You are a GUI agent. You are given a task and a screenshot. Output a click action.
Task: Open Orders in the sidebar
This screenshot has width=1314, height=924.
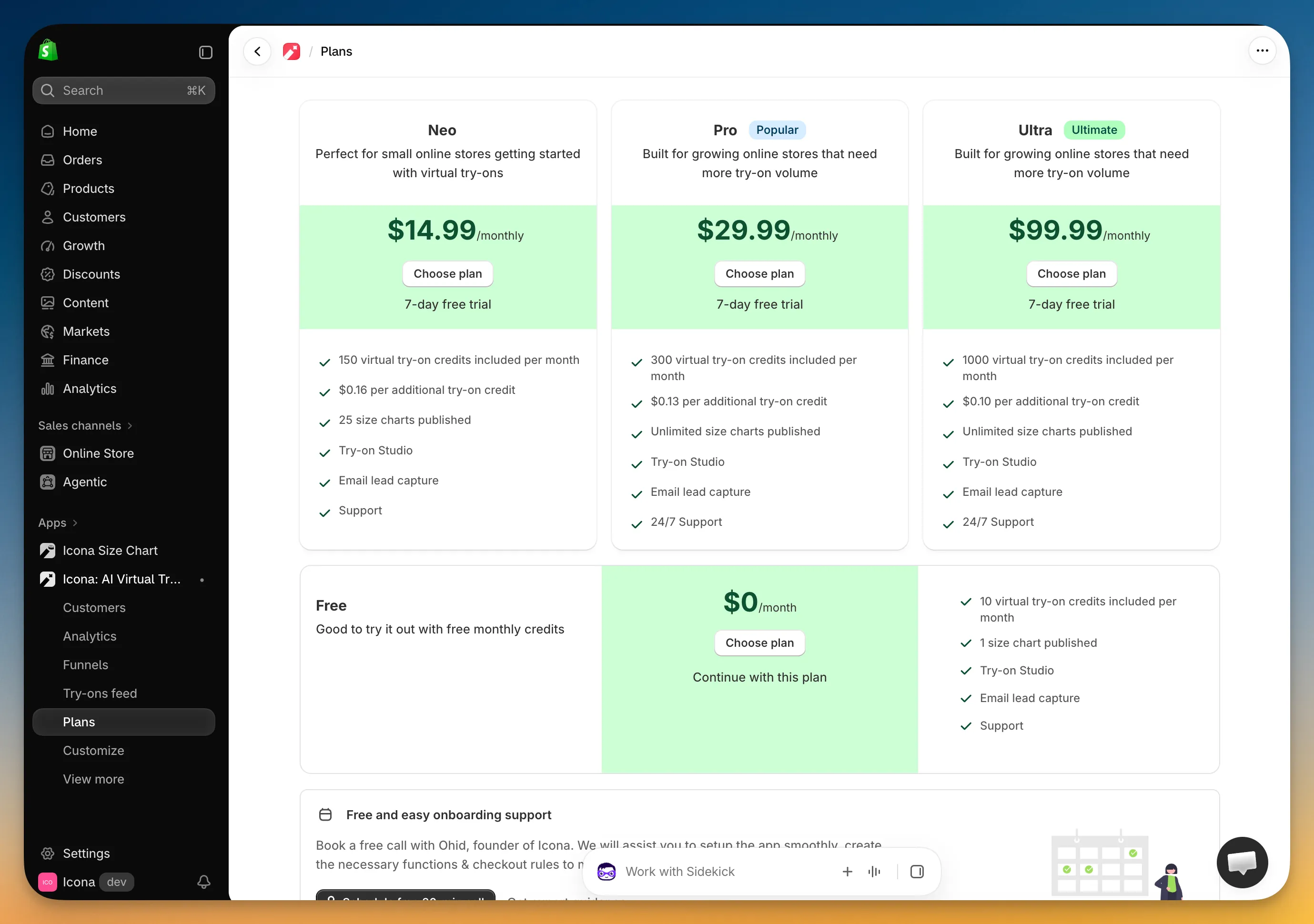[x=123, y=160]
